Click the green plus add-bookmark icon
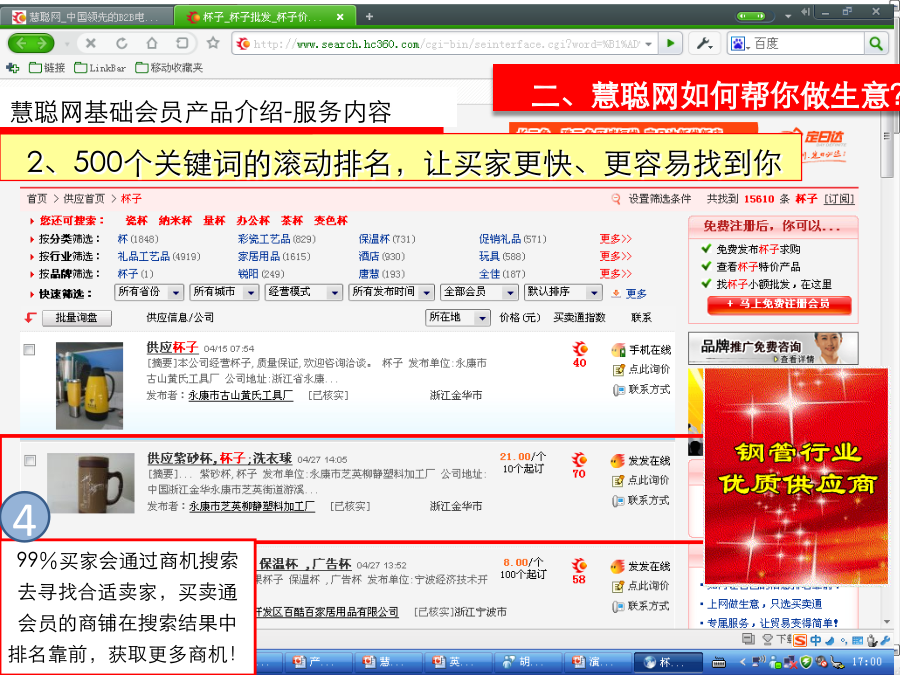The width and height of the screenshot is (900, 675). tap(12, 68)
